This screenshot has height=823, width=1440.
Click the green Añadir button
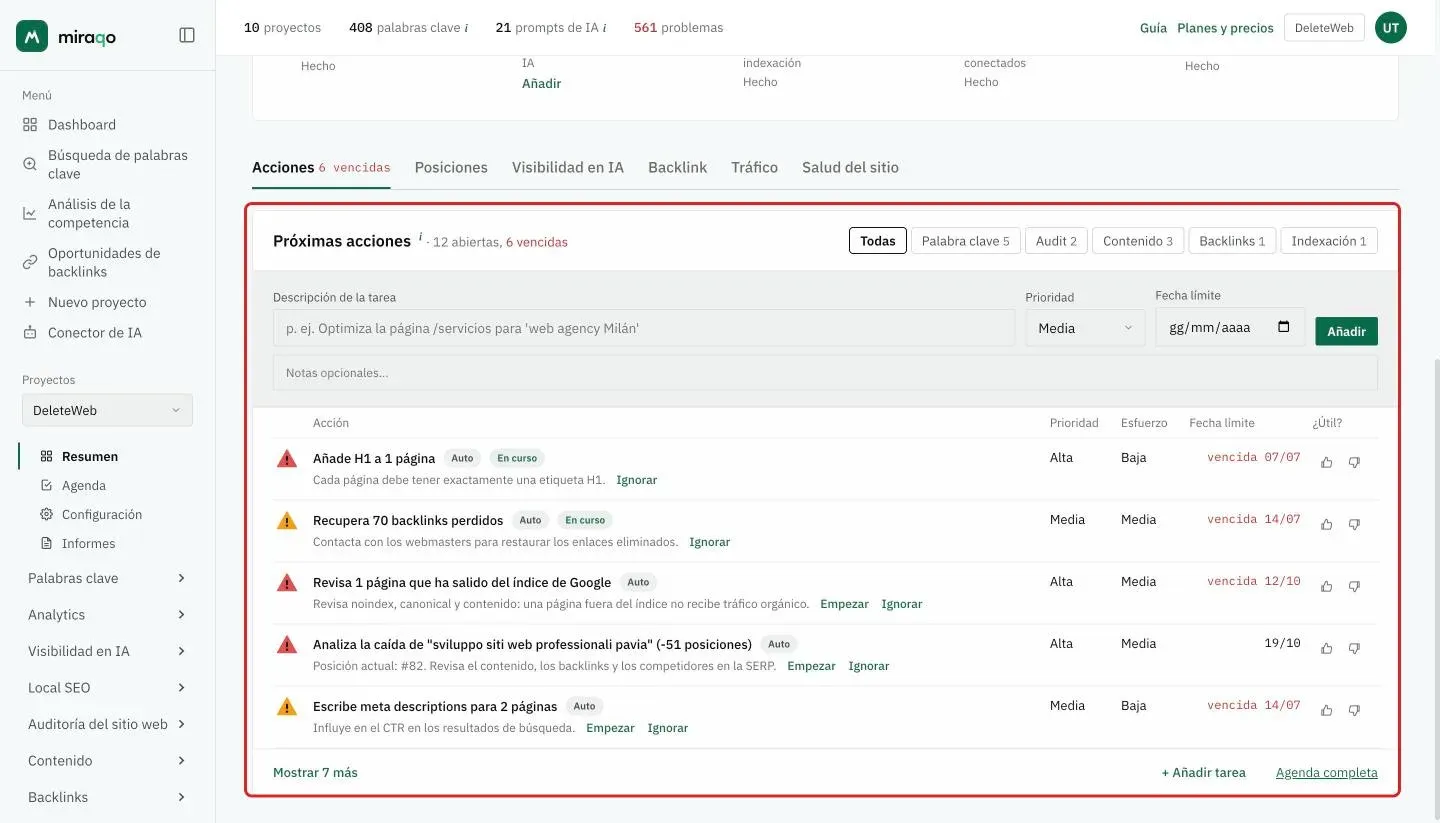click(x=1346, y=331)
